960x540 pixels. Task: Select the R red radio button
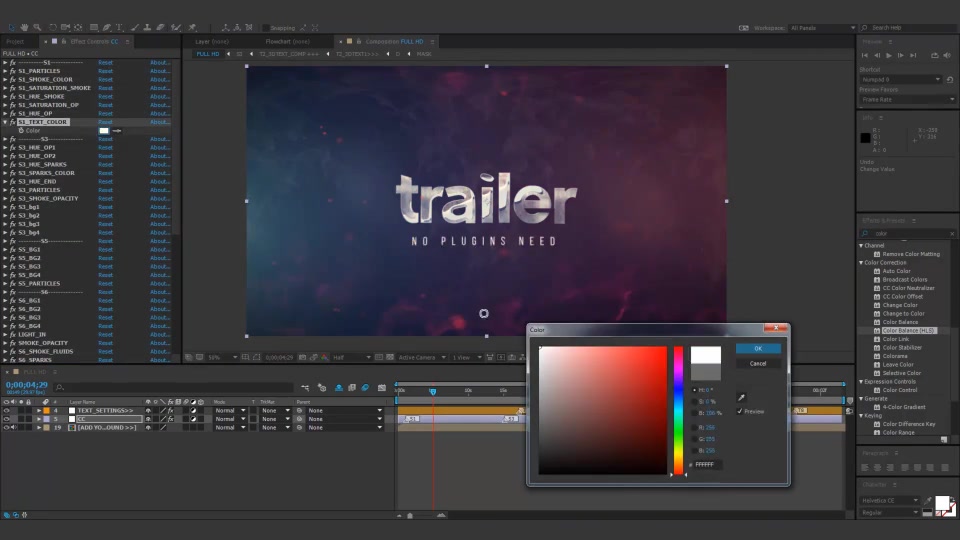[x=694, y=427]
